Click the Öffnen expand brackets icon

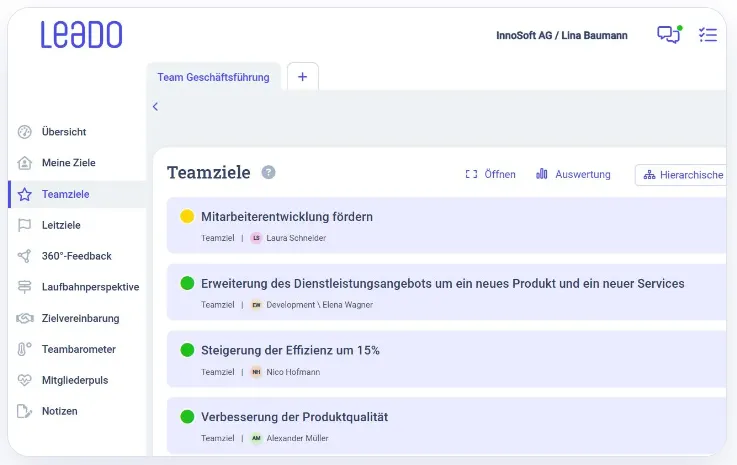[x=471, y=174]
